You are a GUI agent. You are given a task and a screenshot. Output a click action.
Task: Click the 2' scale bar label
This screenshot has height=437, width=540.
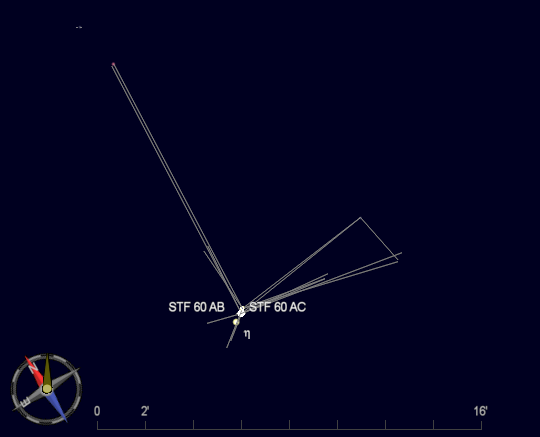pos(145,411)
